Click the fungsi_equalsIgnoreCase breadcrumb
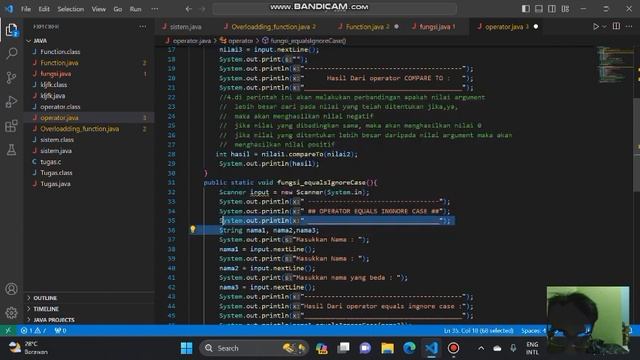The height and width of the screenshot is (360, 640). [x=304, y=41]
